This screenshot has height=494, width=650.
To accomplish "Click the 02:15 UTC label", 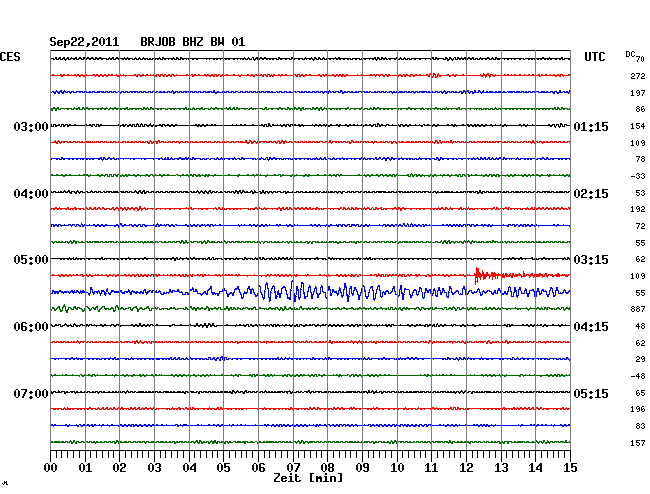I will (591, 194).
